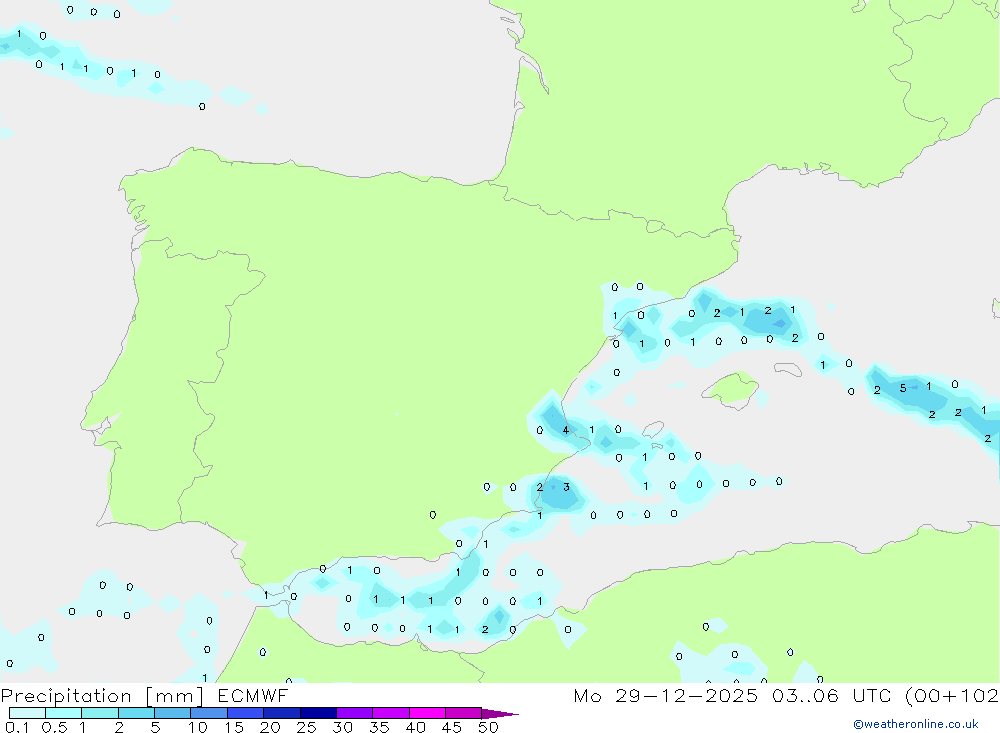The height and width of the screenshot is (733, 1000).
Task: Click the 40–45 mm magenta legend swatch
Action: pos(427,713)
